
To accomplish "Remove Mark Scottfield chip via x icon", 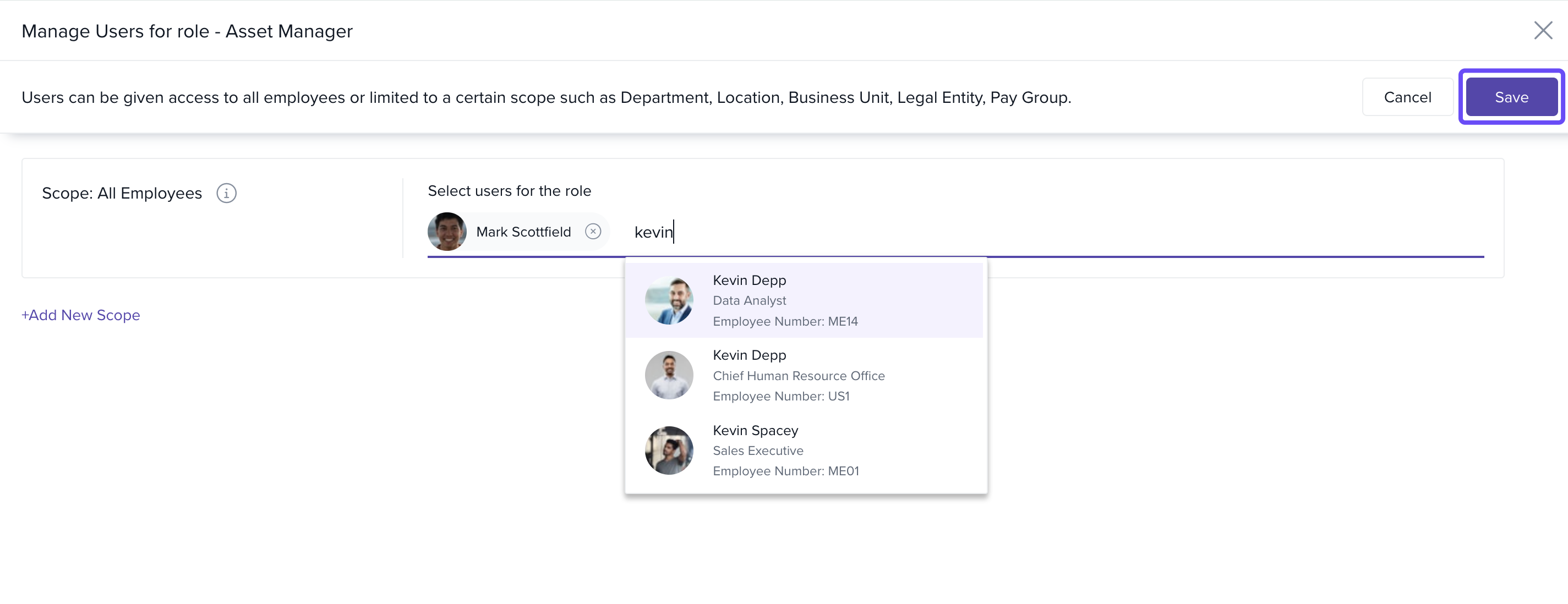I will click(x=593, y=232).
